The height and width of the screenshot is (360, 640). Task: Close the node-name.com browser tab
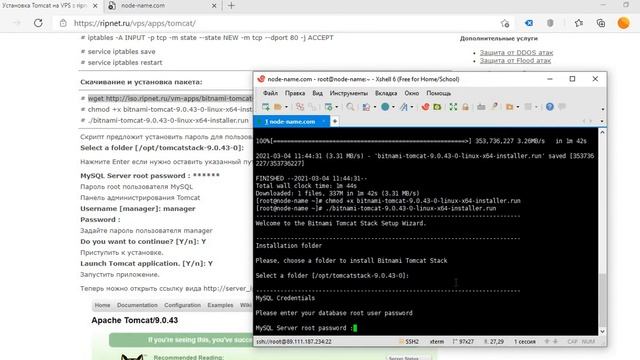pyautogui.click(x=214, y=6)
